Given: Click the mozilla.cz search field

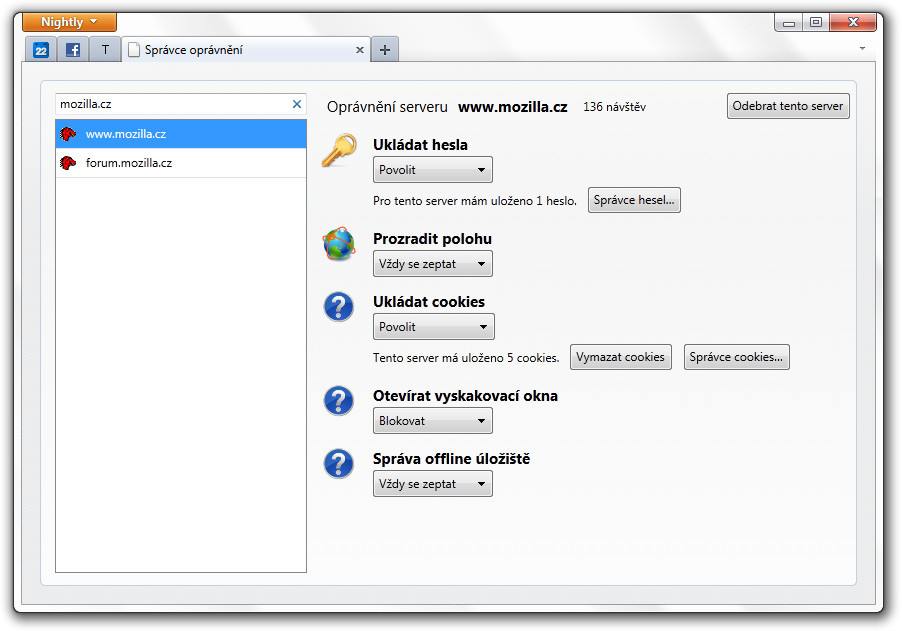Looking at the screenshot, I should pyautogui.click(x=181, y=104).
